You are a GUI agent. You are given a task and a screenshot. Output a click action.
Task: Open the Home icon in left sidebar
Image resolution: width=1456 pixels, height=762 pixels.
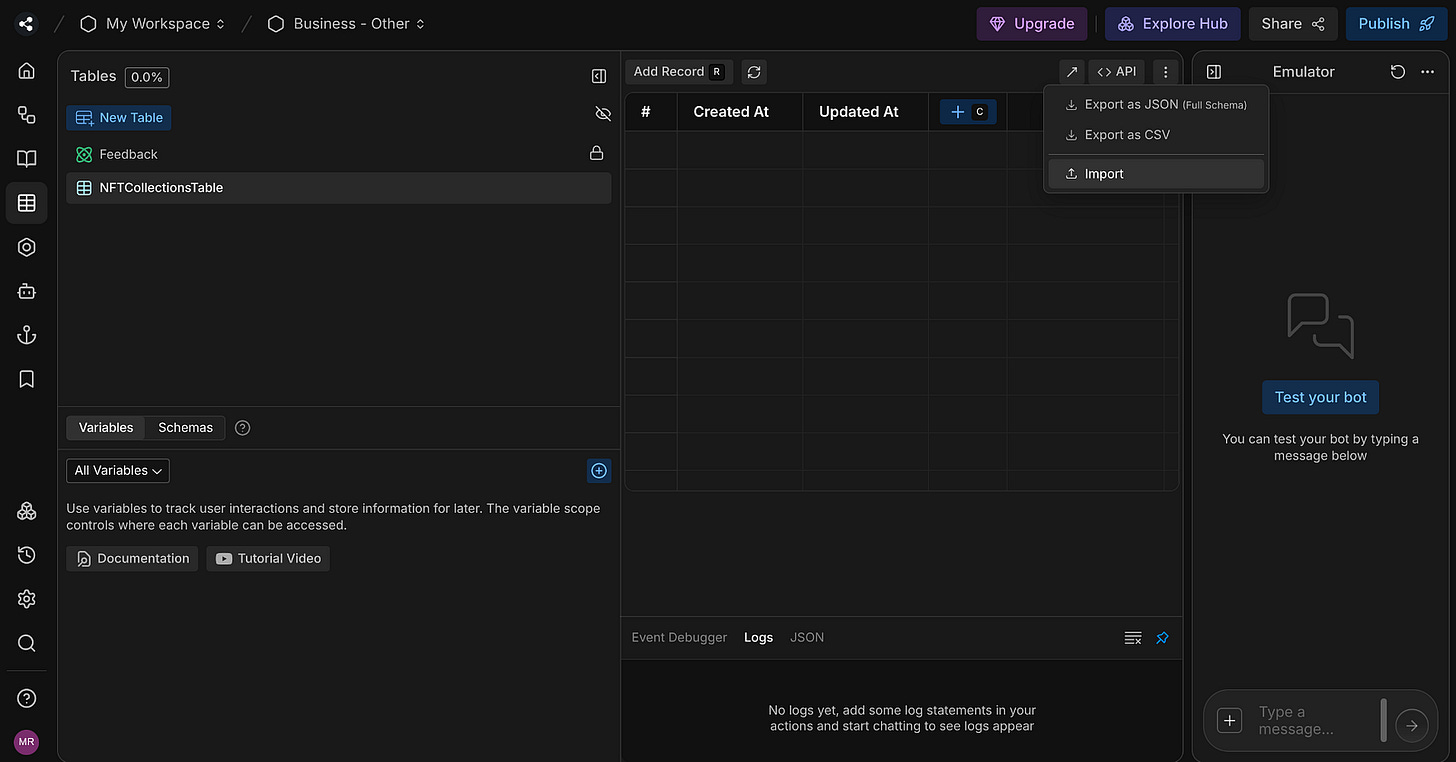point(27,71)
